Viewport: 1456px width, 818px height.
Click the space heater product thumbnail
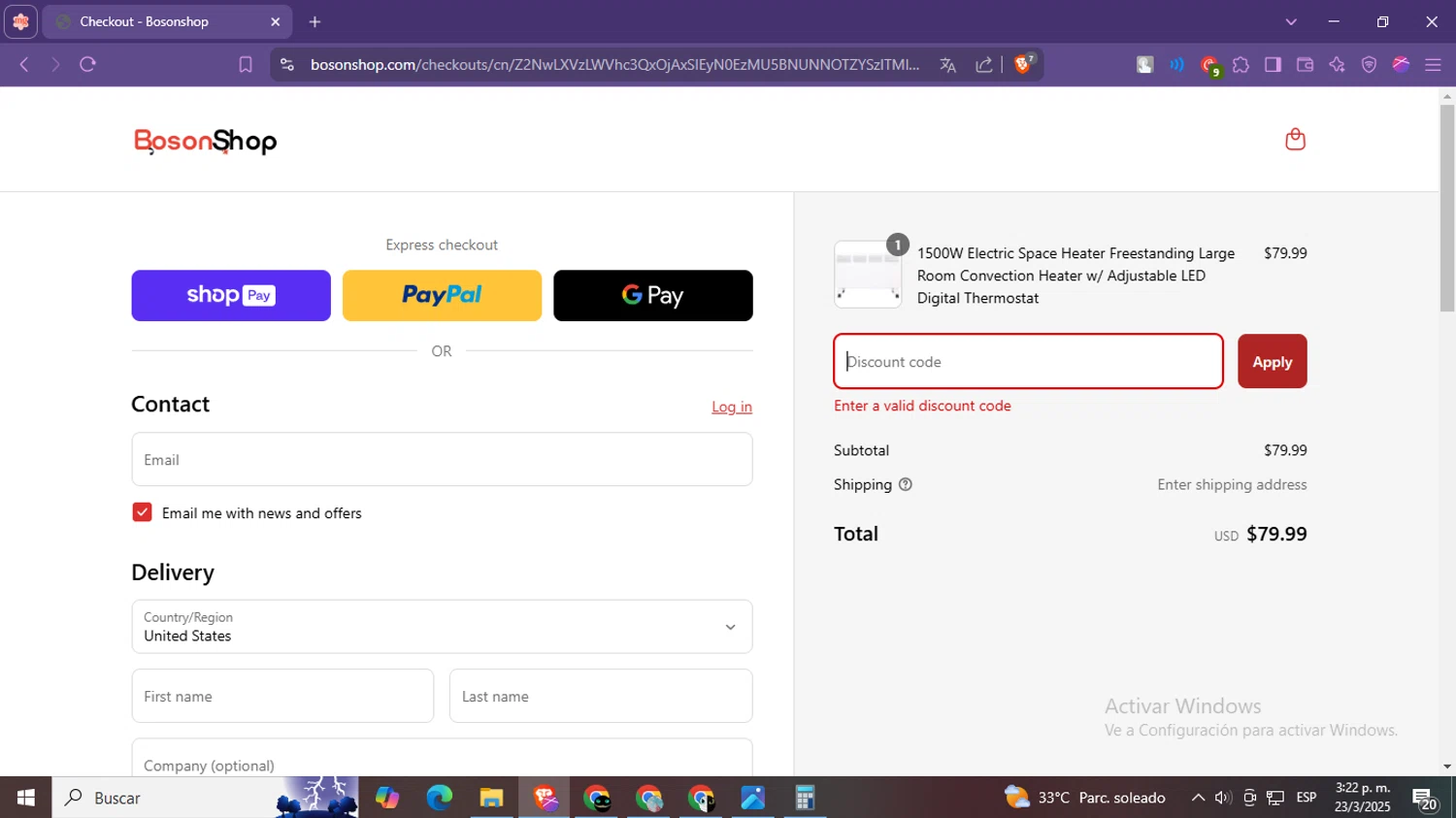click(868, 275)
